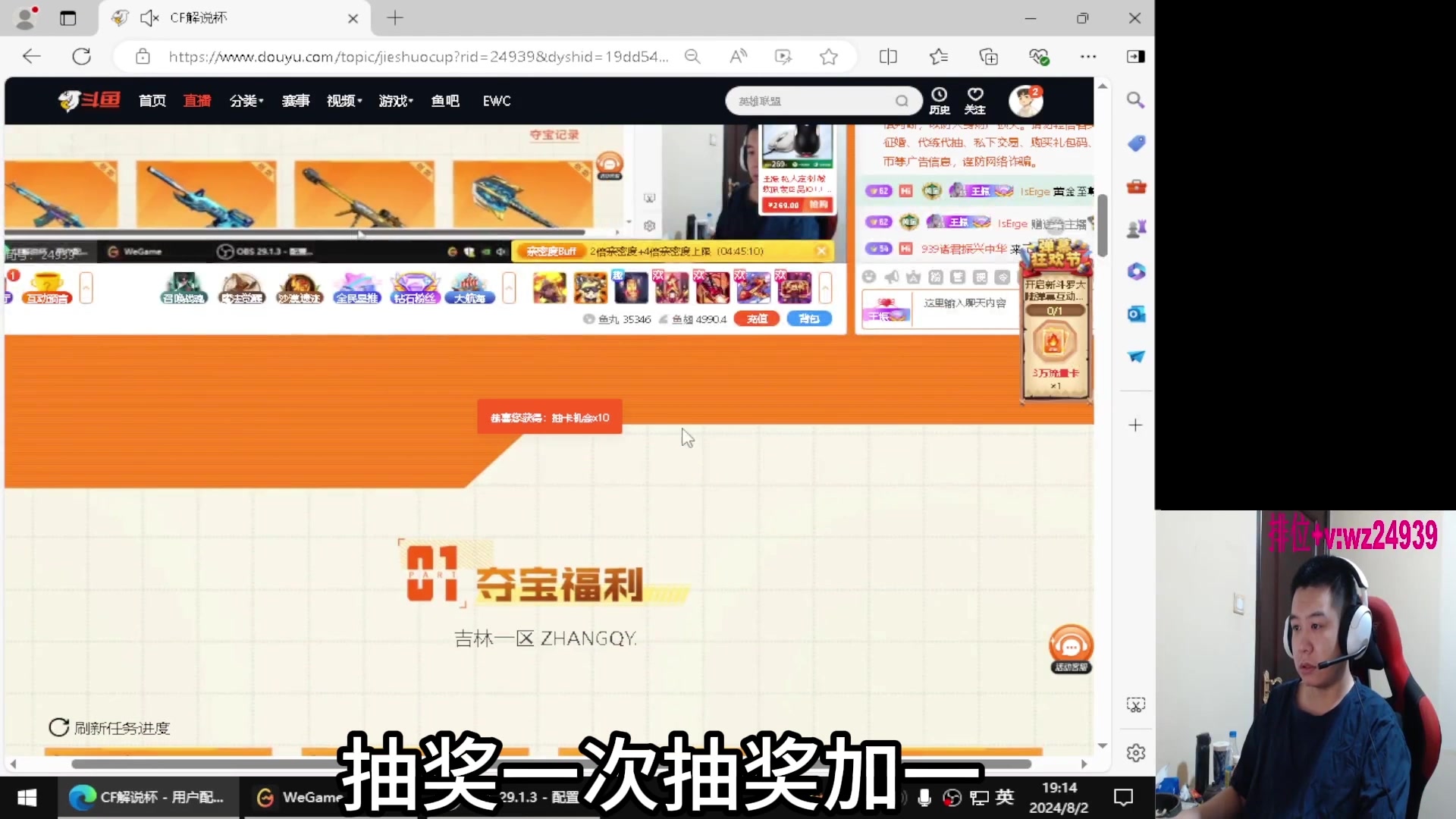1456x819 pixels.
Task: Click the megaphone announcement icon above chat input
Action: 892,277
